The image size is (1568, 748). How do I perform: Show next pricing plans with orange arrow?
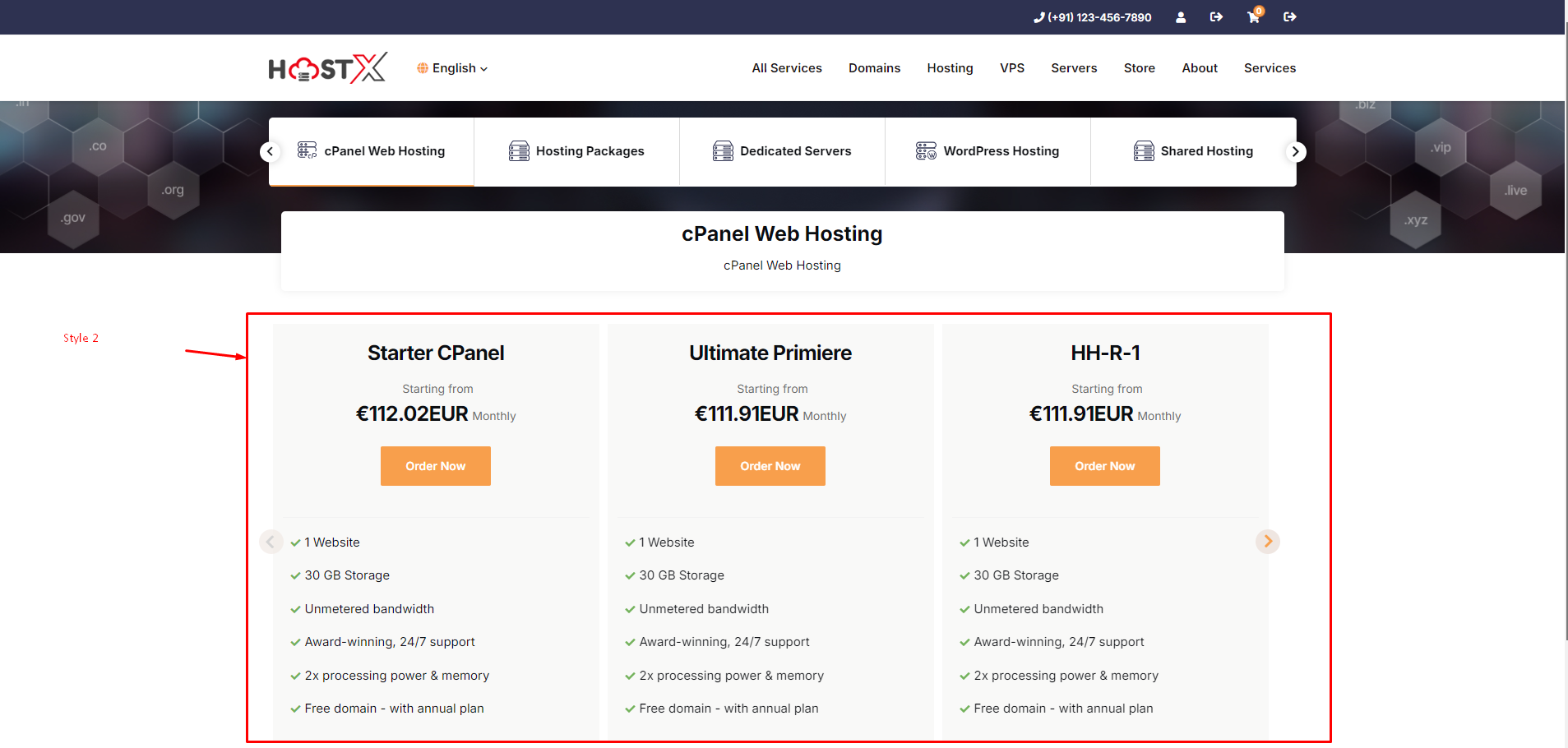click(x=1267, y=542)
